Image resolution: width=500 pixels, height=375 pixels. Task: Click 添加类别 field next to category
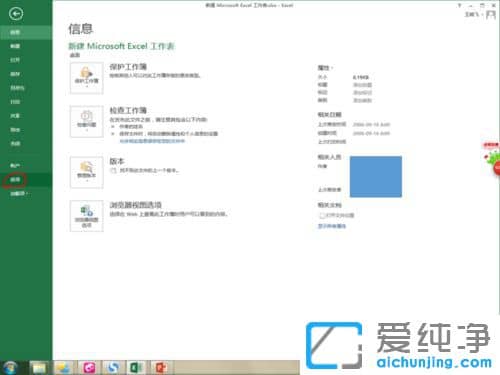(362, 100)
